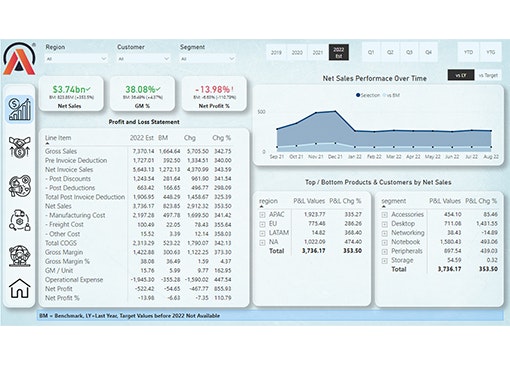
Task: Select the Gross Margin % line item
Action: tap(67, 261)
